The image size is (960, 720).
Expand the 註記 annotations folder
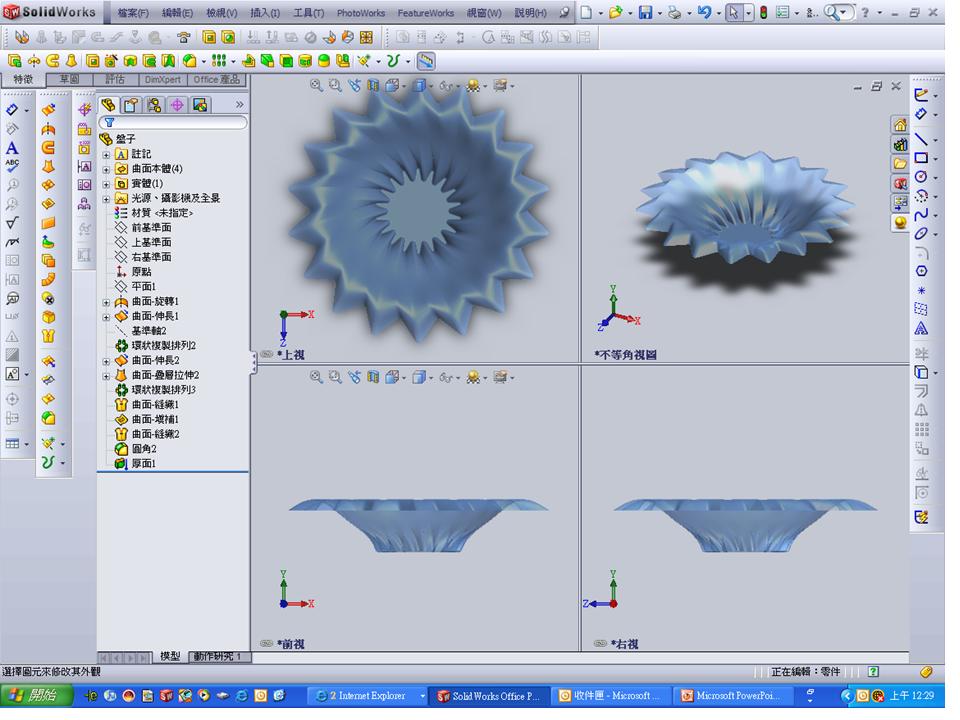(x=106, y=154)
